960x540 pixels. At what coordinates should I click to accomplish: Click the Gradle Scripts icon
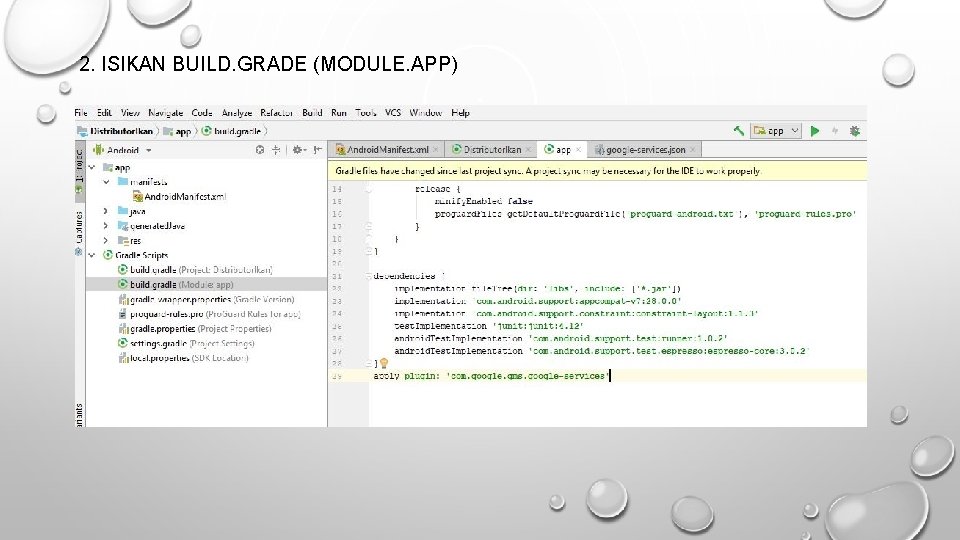click(x=108, y=255)
